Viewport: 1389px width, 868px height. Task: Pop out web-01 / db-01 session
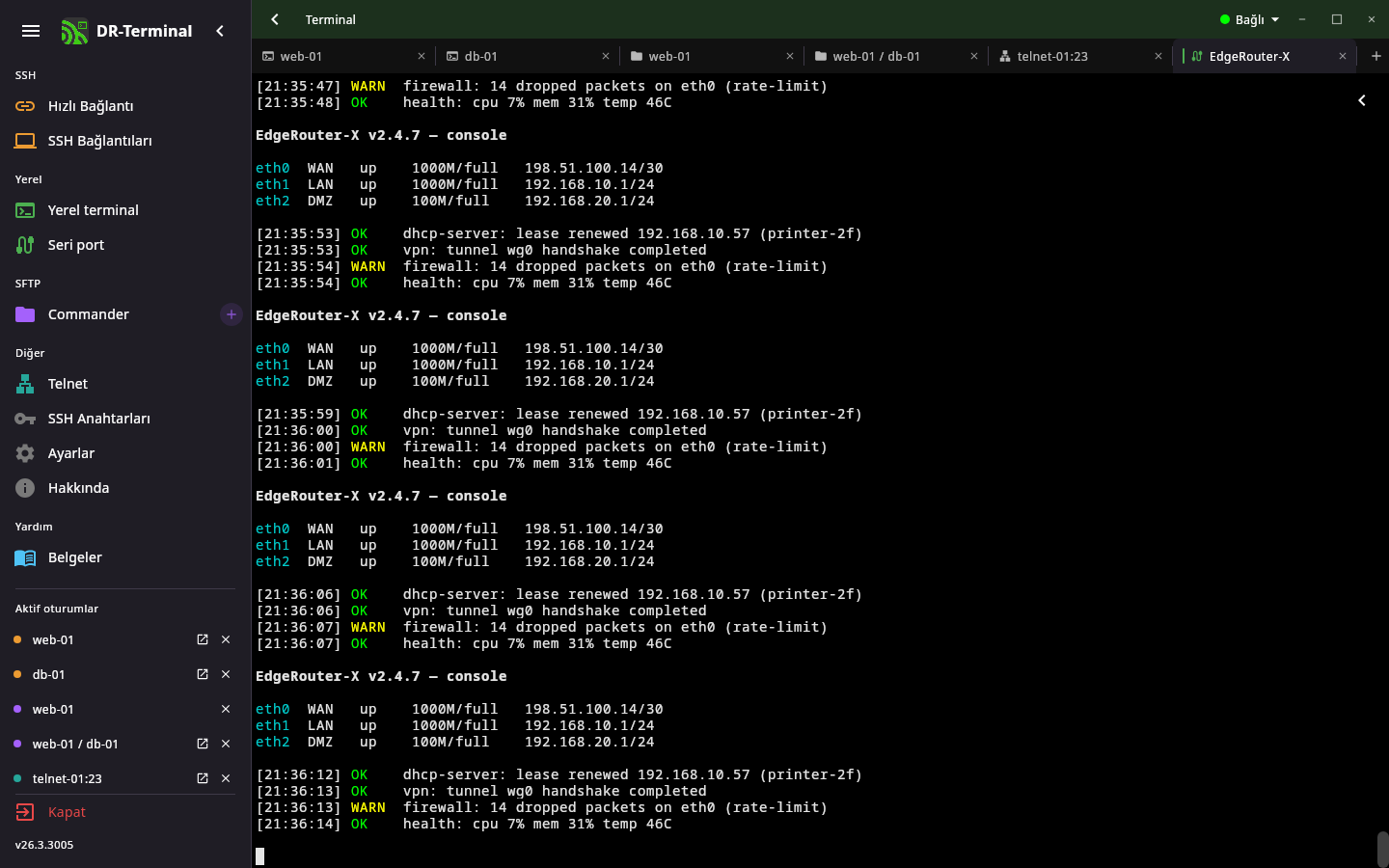(x=203, y=744)
